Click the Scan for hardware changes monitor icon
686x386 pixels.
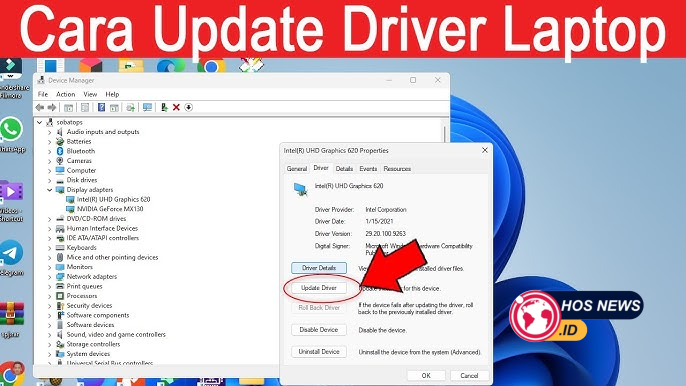click(147, 107)
